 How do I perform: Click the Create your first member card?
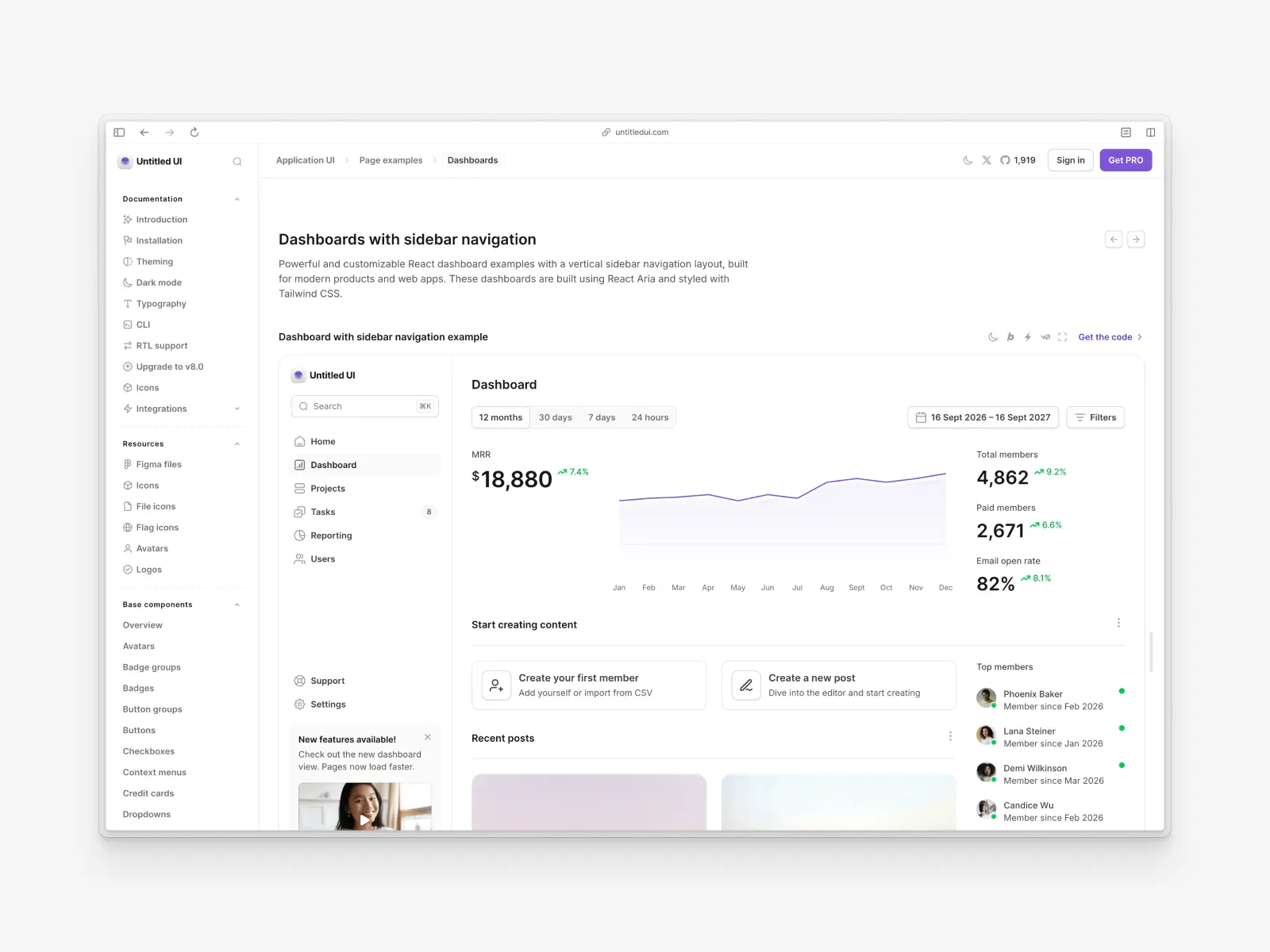click(589, 685)
